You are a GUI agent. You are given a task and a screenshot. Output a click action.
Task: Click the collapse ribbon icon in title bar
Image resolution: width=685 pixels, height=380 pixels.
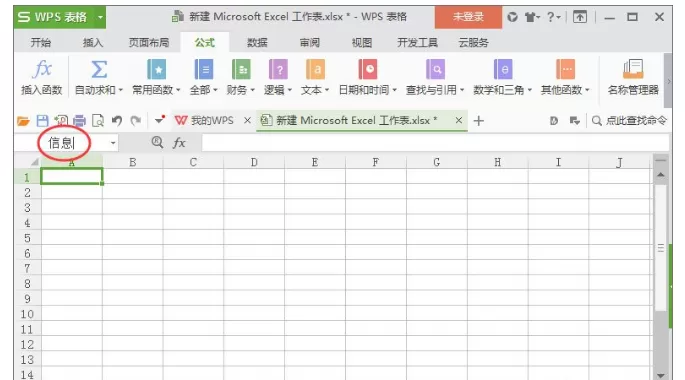coord(580,17)
